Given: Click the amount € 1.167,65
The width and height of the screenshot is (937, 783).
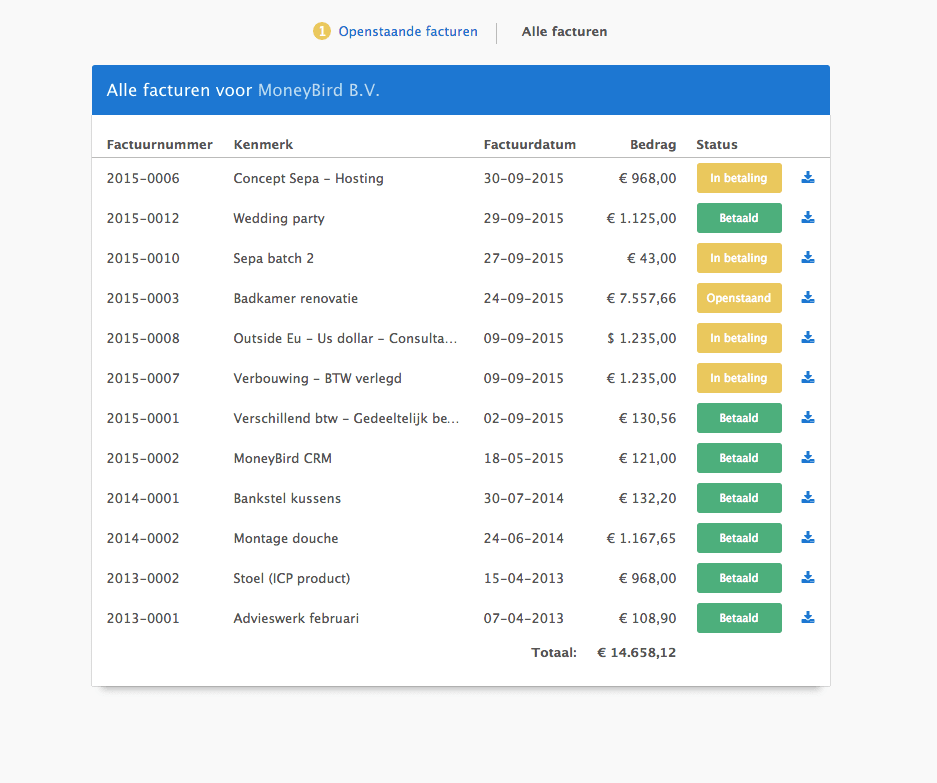Looking at the screenshot, I should (x=641, y=539).
